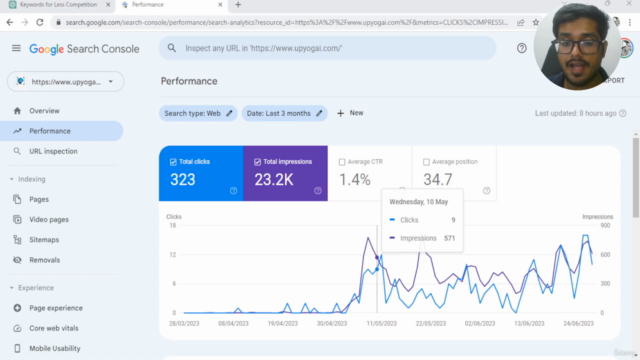This screenshot has width=640, height=360.
Task: Check the Average CTR checkbox
Action: (342, 162)
